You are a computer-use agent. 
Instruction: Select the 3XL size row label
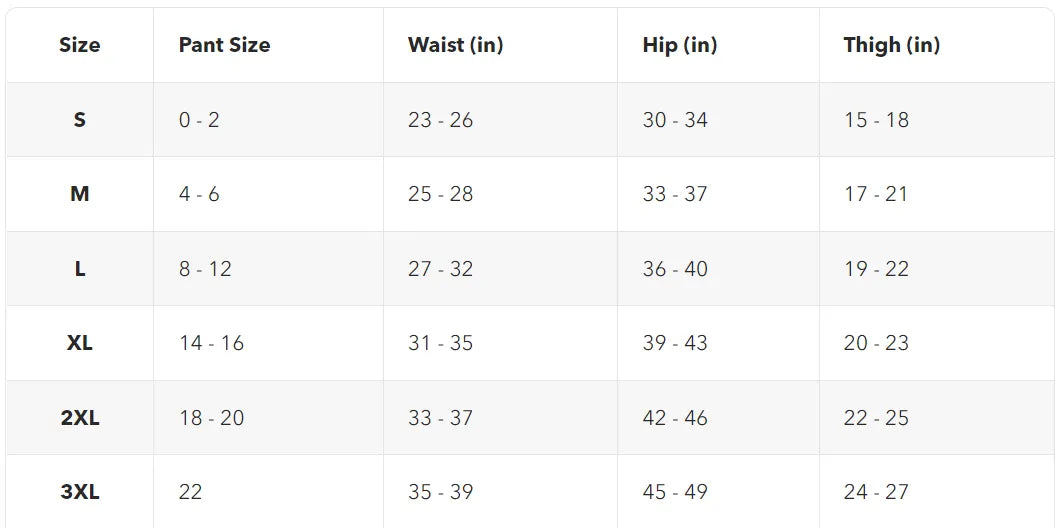[x=80, y=492]
